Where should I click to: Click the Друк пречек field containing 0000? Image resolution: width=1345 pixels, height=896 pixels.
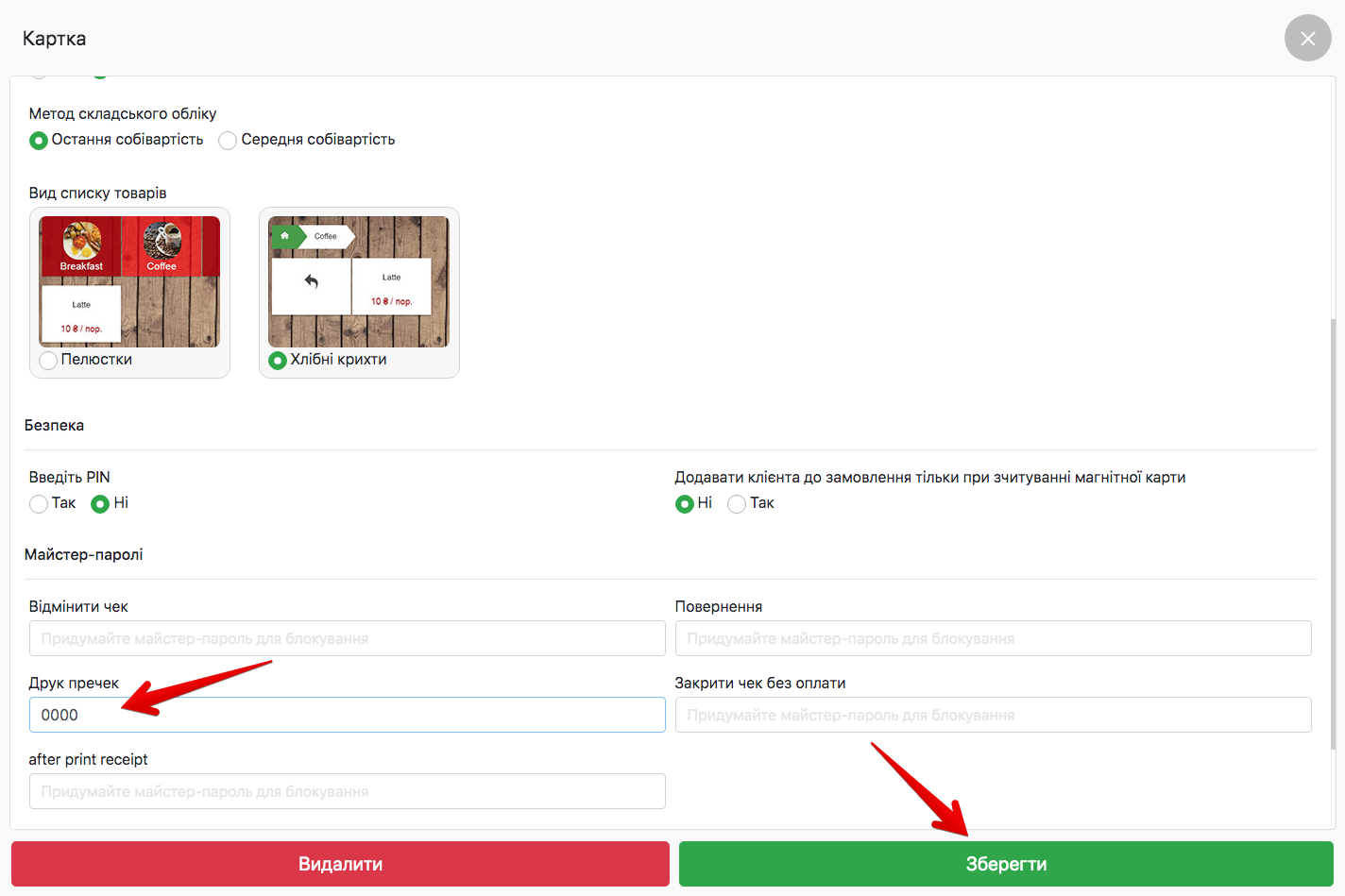click(x=347, y=715)
